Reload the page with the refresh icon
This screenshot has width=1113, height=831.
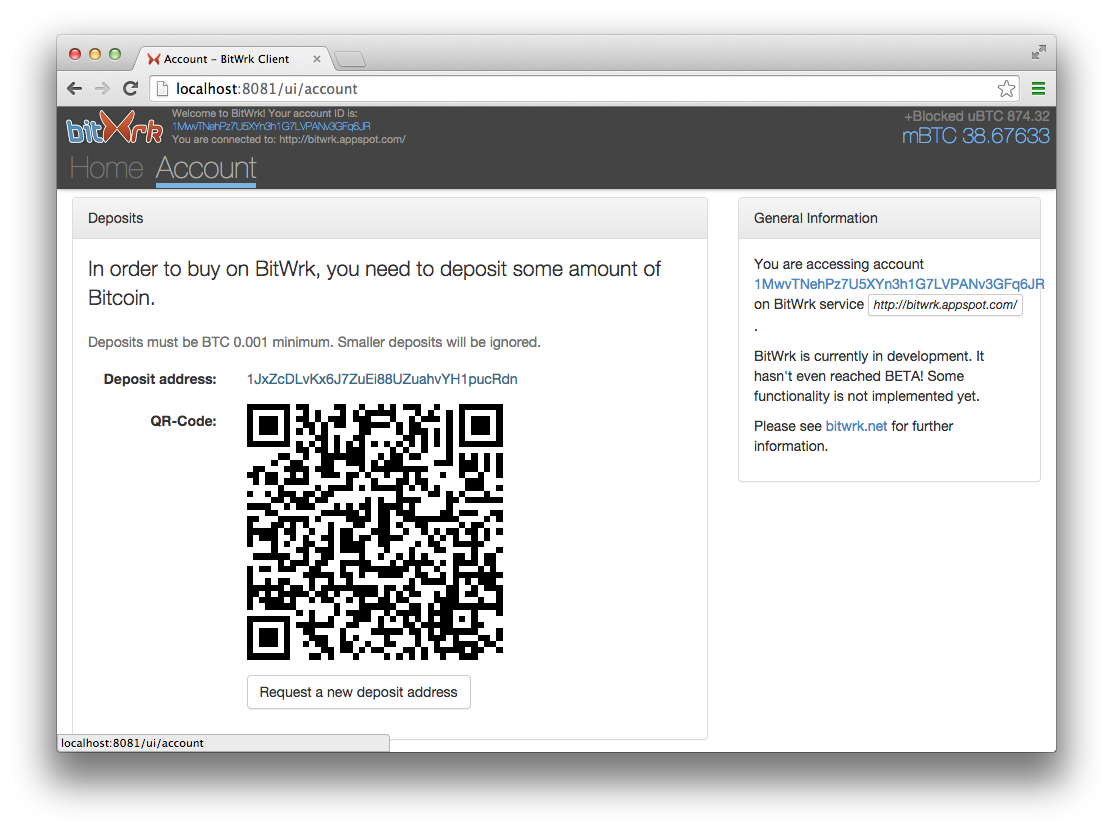click(x=130, y=89)
